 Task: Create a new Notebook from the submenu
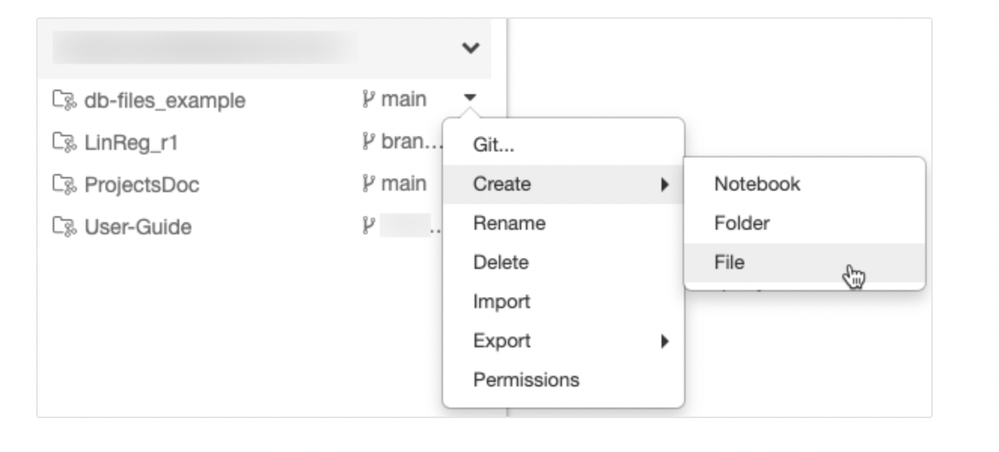coord(757,184)
